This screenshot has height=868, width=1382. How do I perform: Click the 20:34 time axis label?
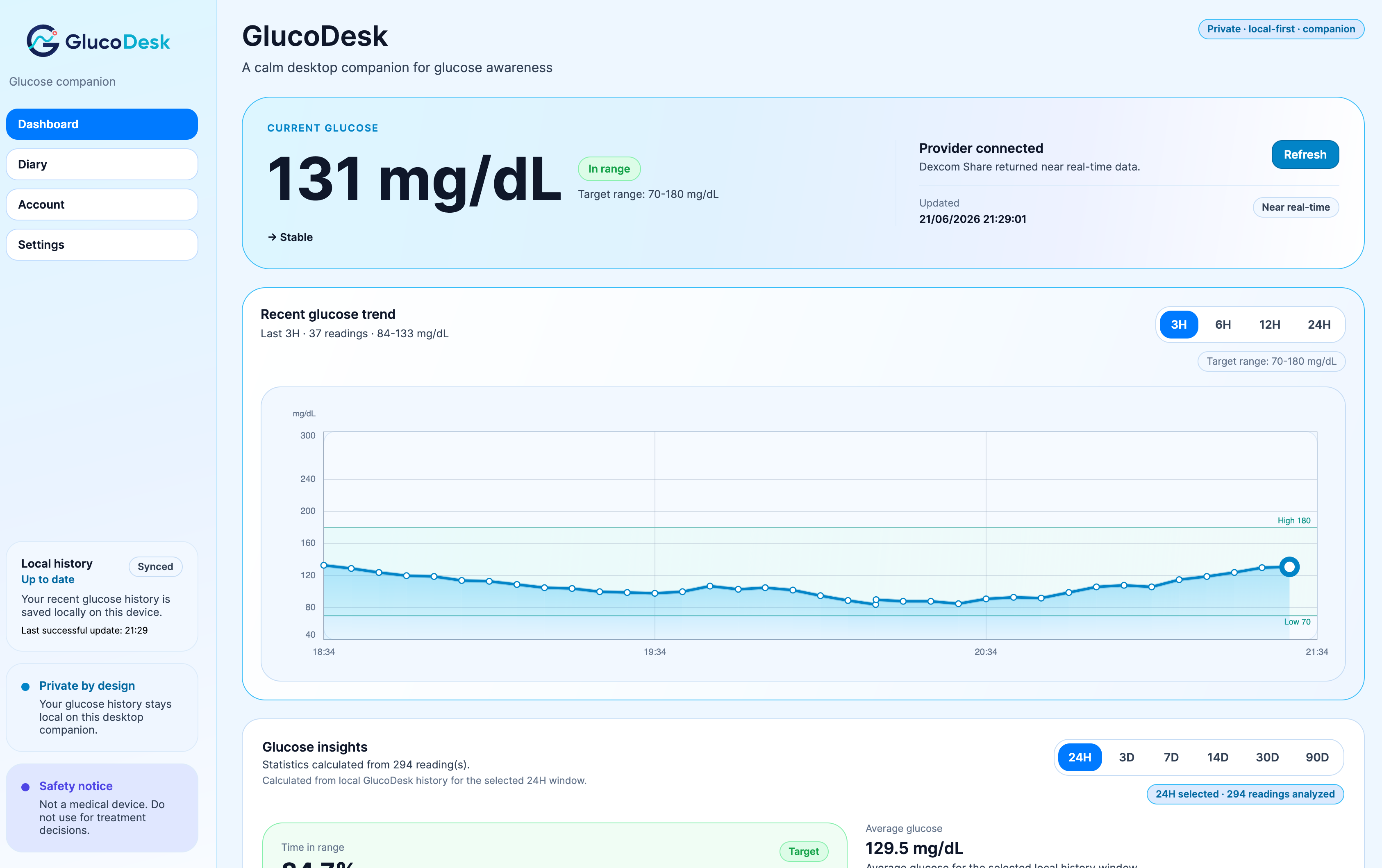tap(985, 652)
